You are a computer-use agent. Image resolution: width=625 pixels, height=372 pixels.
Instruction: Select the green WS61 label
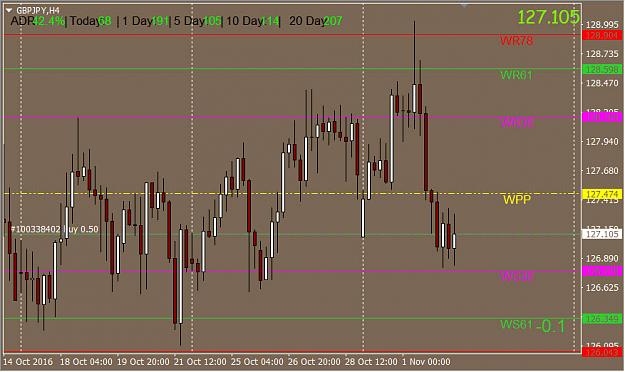517,324
